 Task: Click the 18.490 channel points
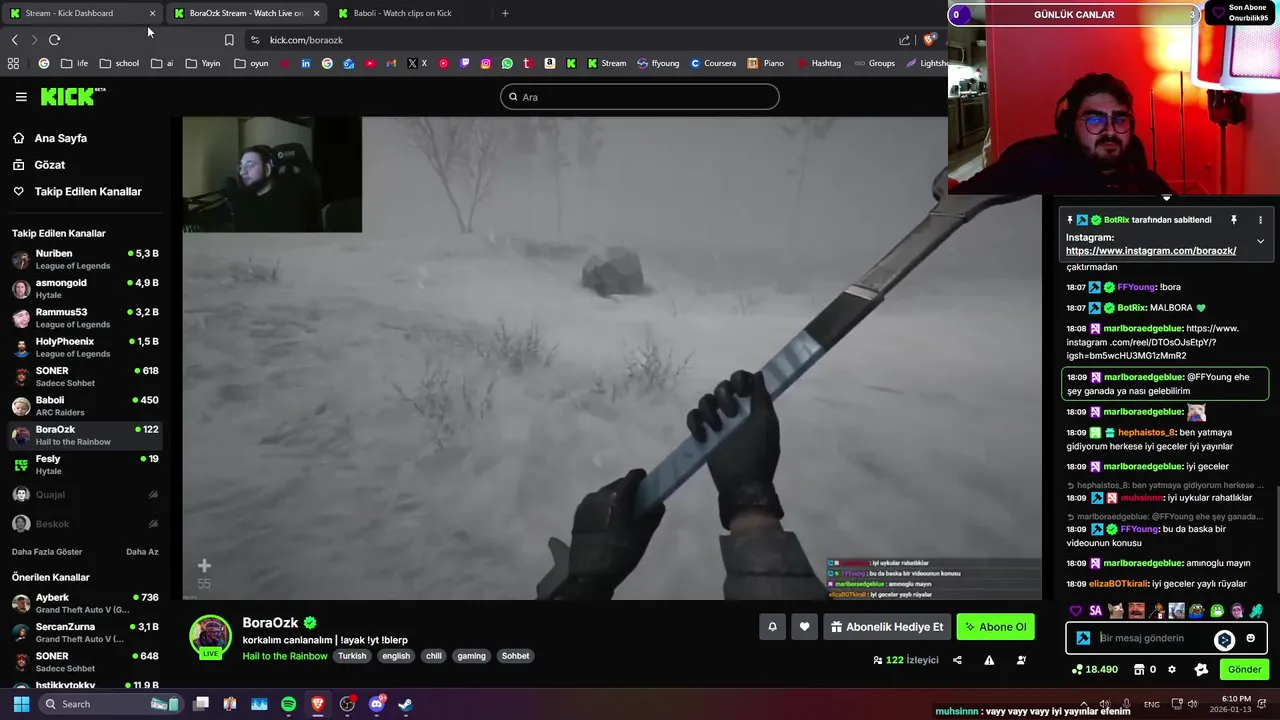tap(1095, 669)
